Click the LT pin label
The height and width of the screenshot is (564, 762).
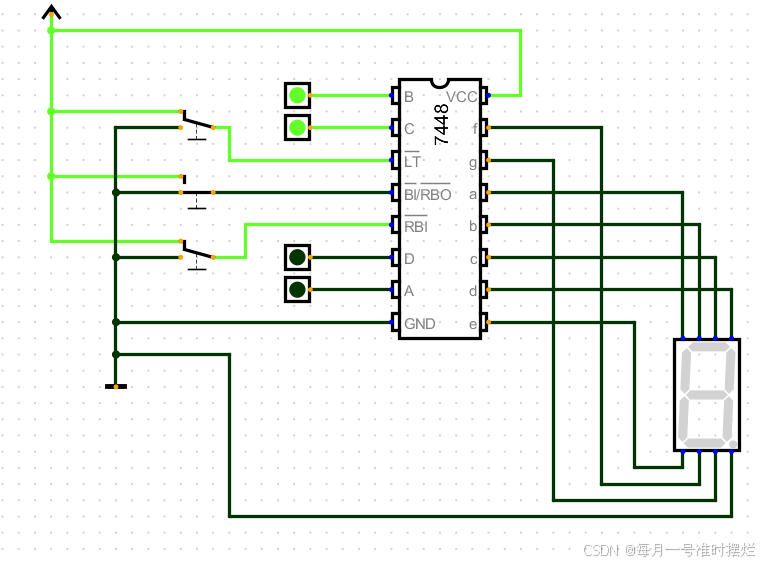[x=412, y=160]
